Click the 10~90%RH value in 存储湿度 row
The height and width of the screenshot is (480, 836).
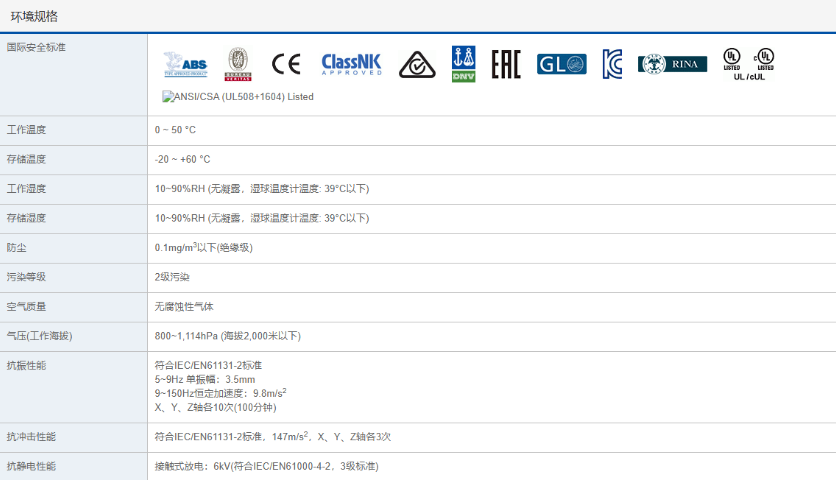click(x=262, y=218)
